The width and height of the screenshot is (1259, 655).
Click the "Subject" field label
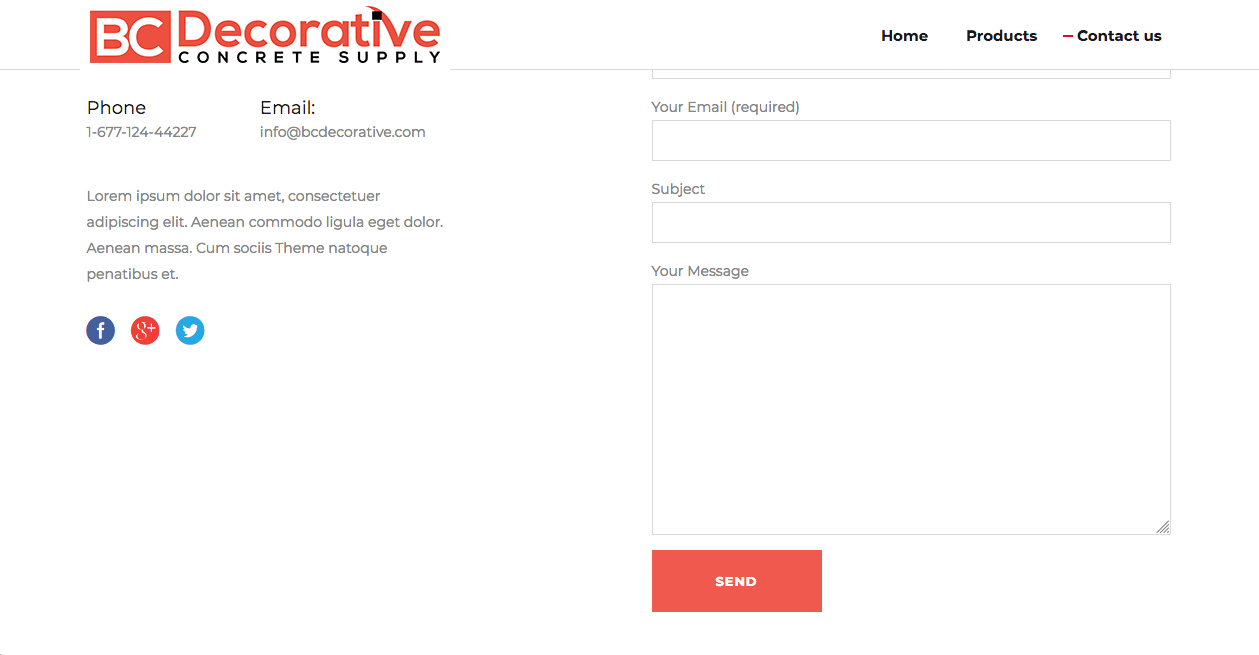(678, 189)
